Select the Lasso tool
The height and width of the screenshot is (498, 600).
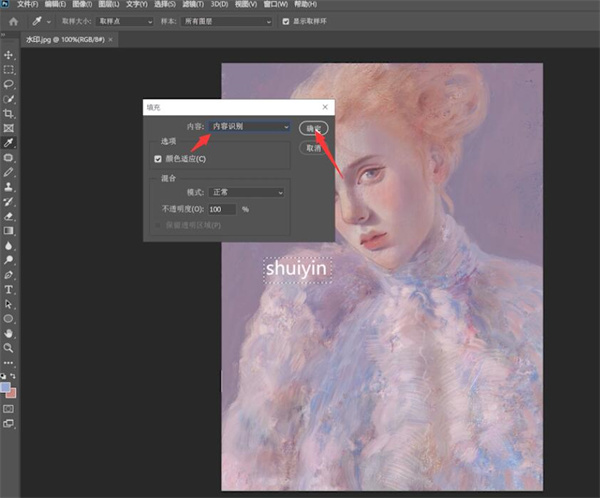(8, 84)
